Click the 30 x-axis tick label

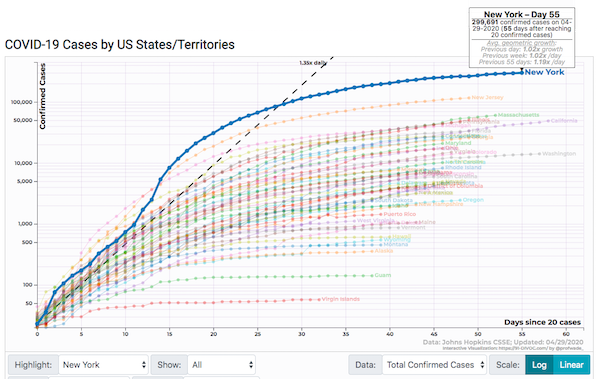pos(302,334)
